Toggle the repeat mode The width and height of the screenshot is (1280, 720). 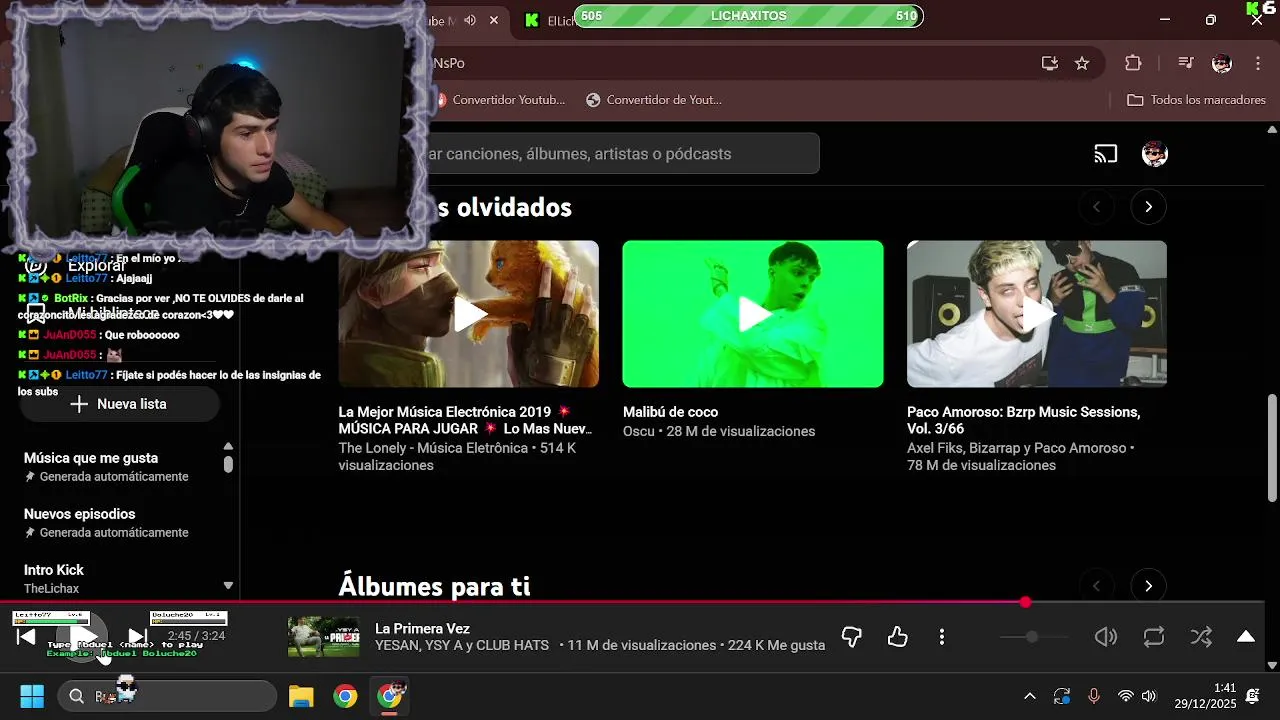coord(1154,637)
